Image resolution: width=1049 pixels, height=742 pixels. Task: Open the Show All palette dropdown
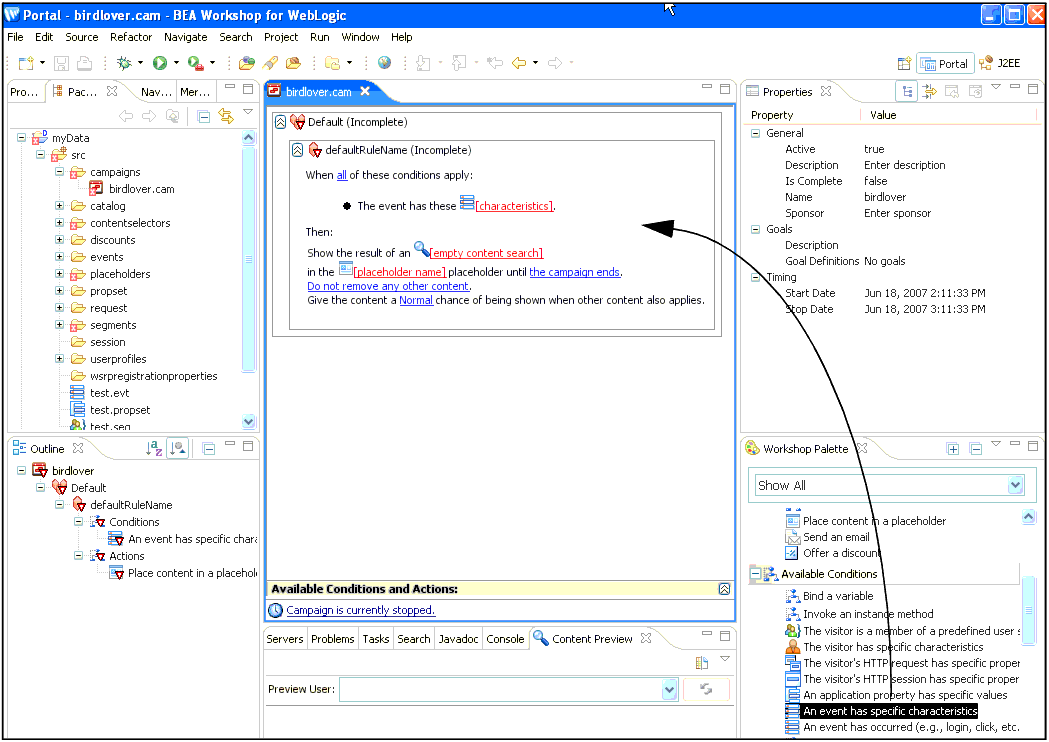point(1016,485)
